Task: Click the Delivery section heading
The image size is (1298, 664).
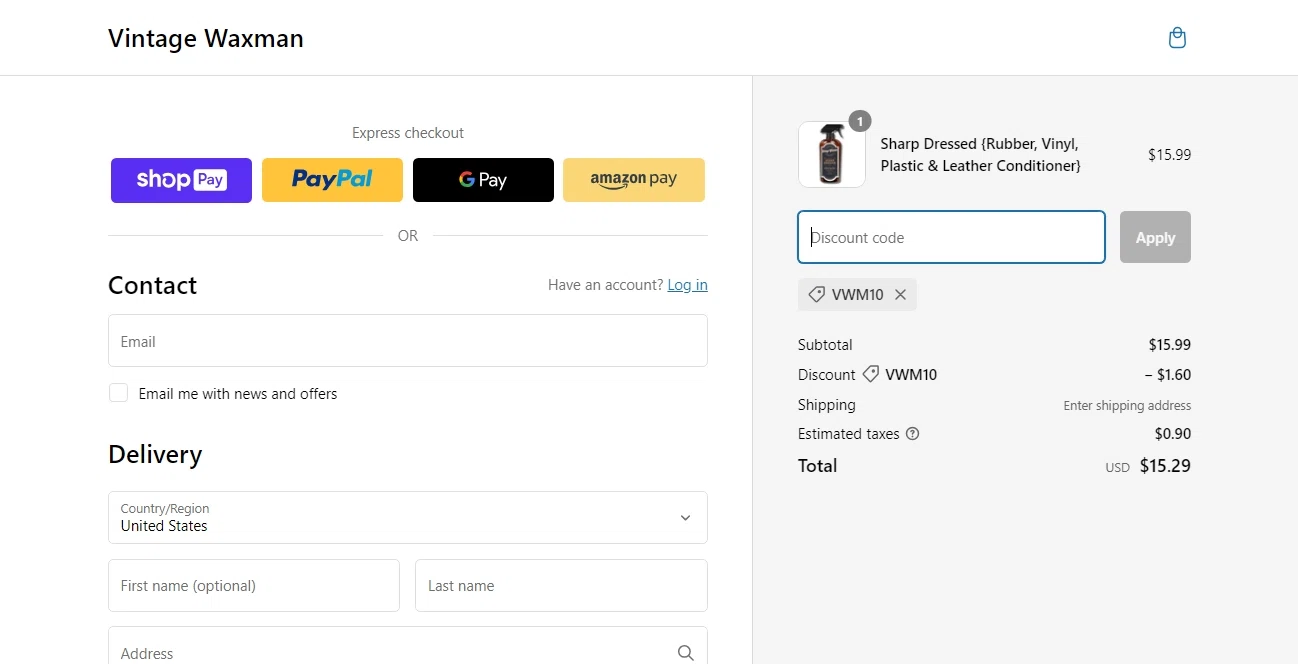Action: tap(155, 454)
